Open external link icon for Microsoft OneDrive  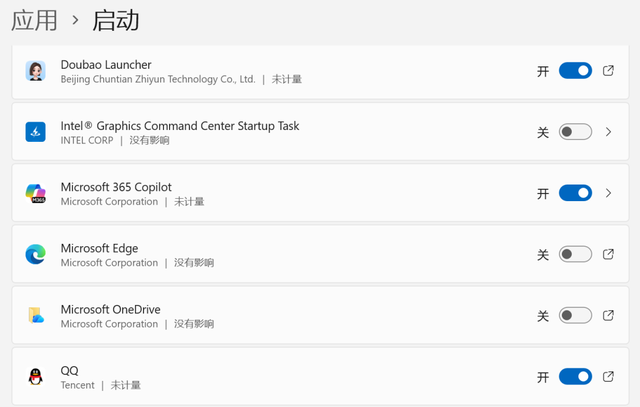[x=609, y=316]
